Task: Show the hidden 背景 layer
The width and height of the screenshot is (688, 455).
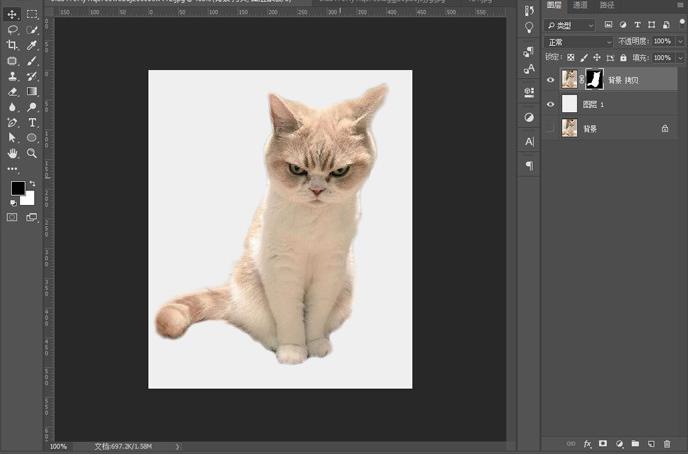Action: [x=550, y=129]
